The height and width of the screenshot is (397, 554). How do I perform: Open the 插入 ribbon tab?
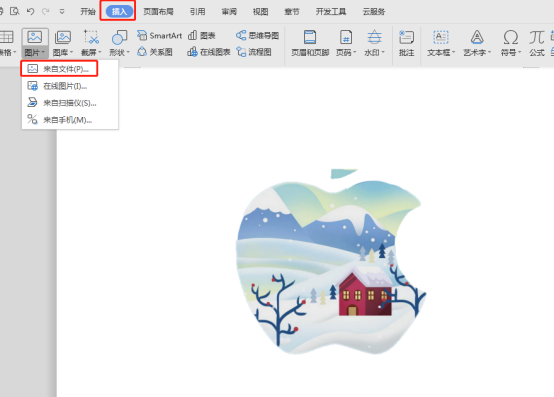pyautogui.click(x=119, y=11)
